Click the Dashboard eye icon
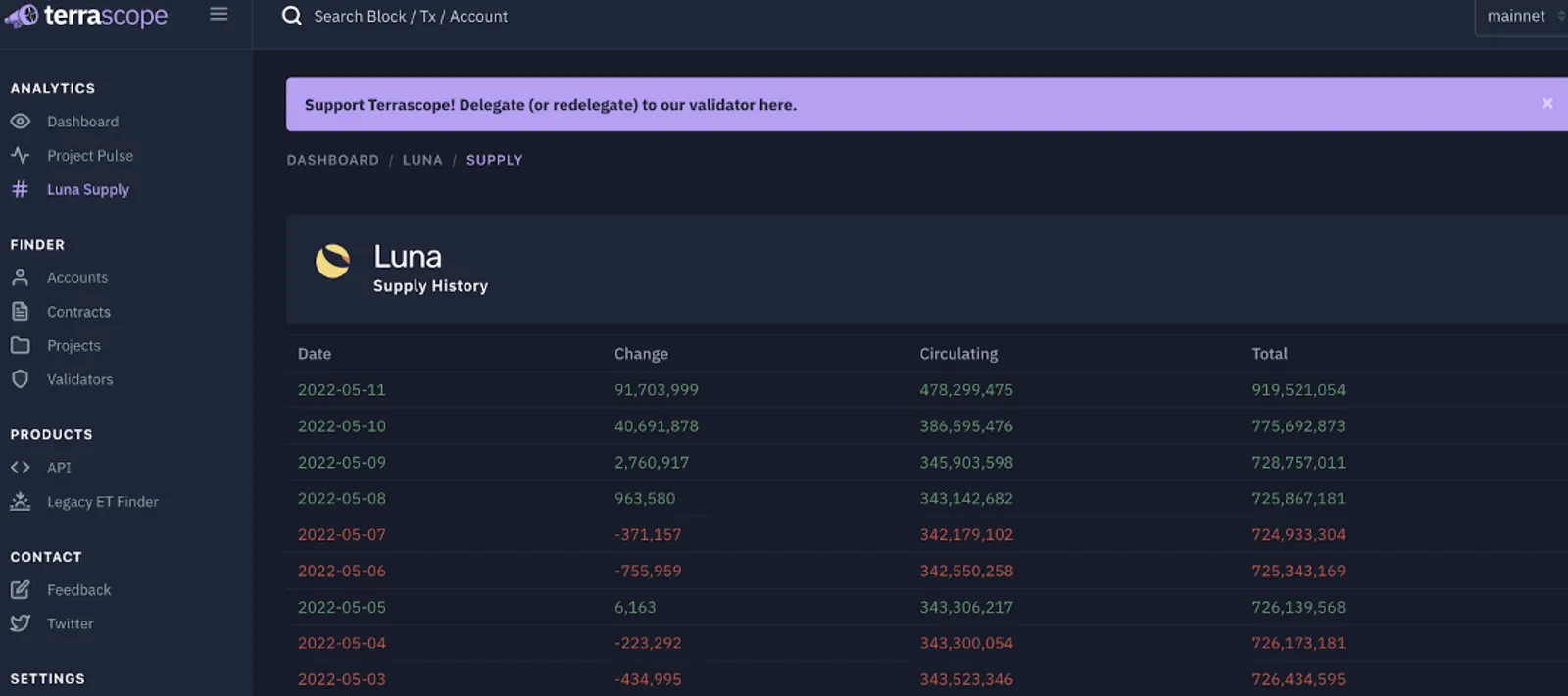 coord(20,122)
